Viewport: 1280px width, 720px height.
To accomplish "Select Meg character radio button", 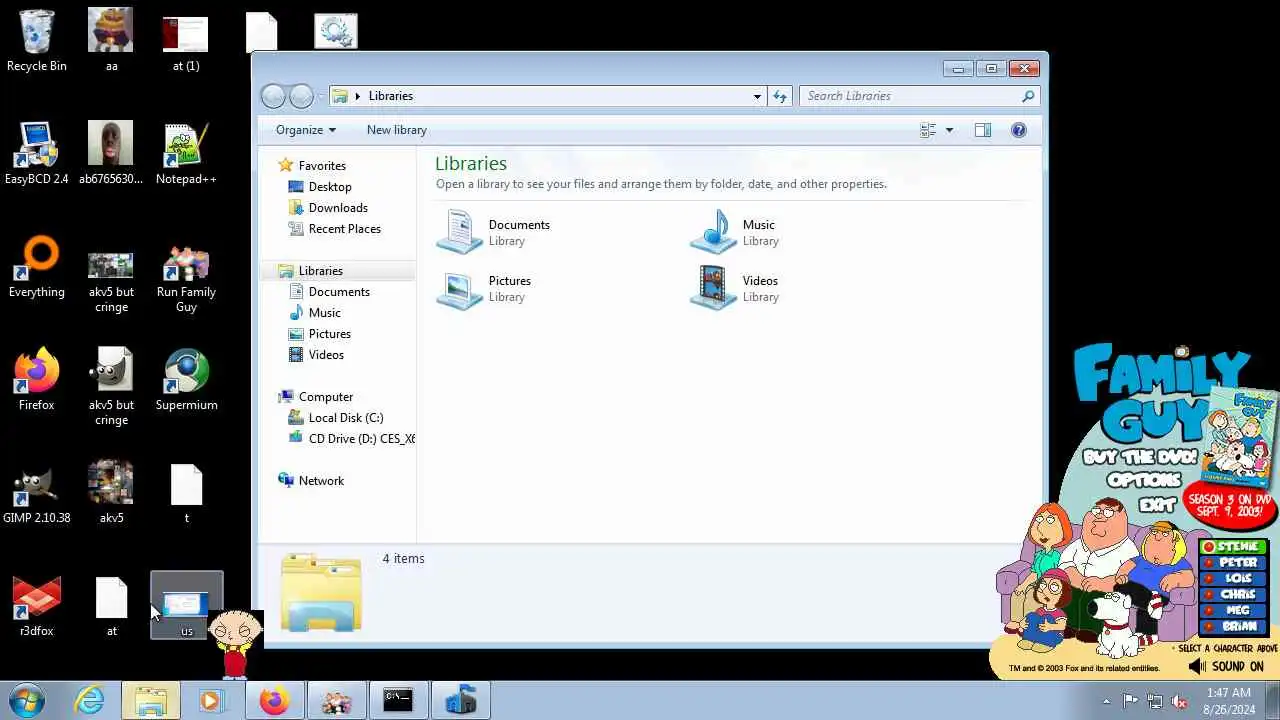I will point(1209,611).
